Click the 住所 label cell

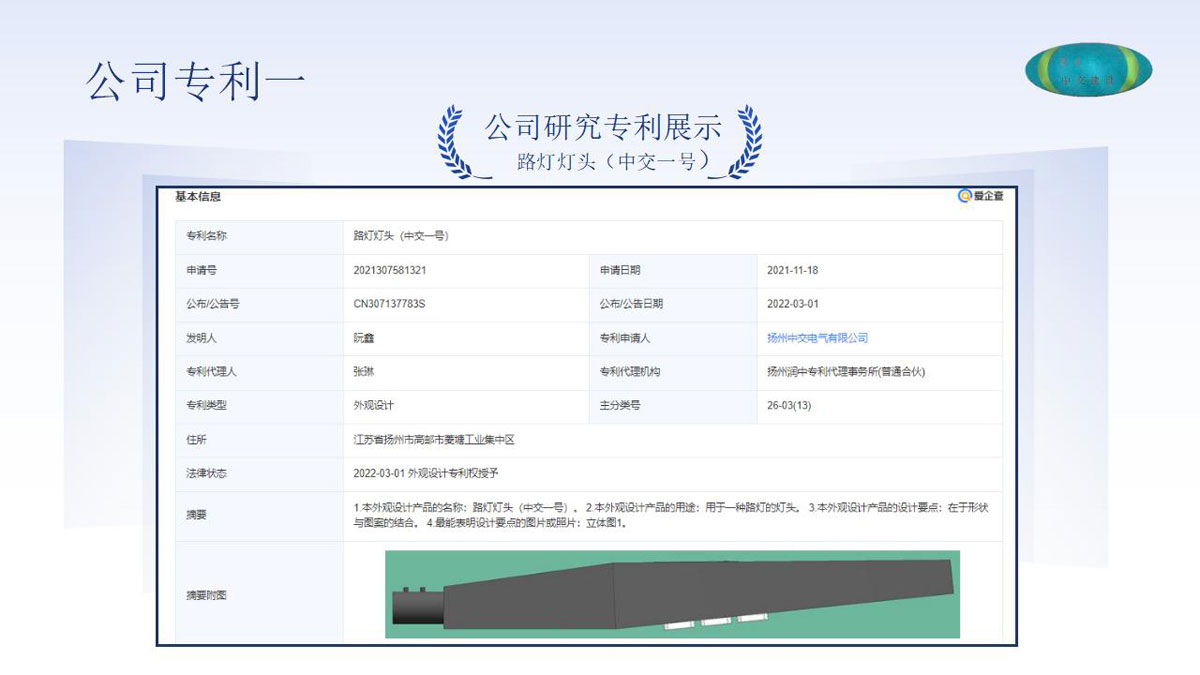point(260,440)
